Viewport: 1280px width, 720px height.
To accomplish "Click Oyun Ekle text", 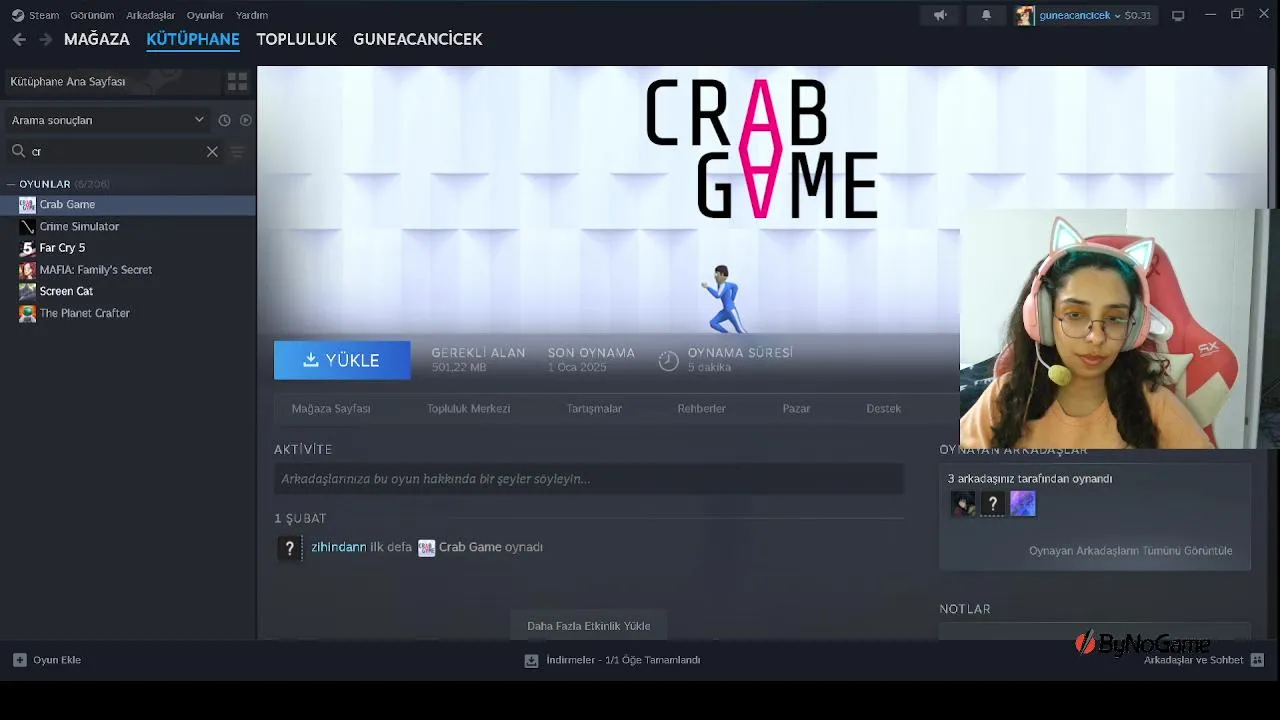I will pyautogui.click(x=57, y=660).
